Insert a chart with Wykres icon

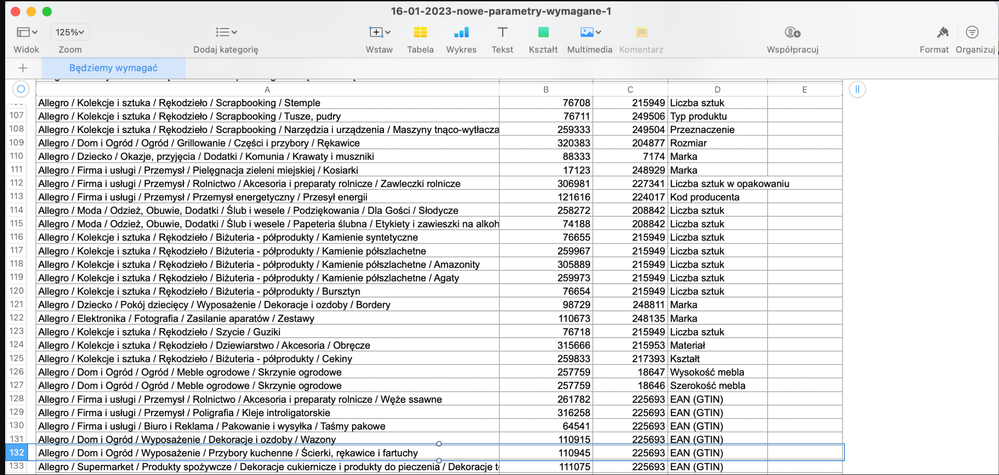tap(461, 32)
